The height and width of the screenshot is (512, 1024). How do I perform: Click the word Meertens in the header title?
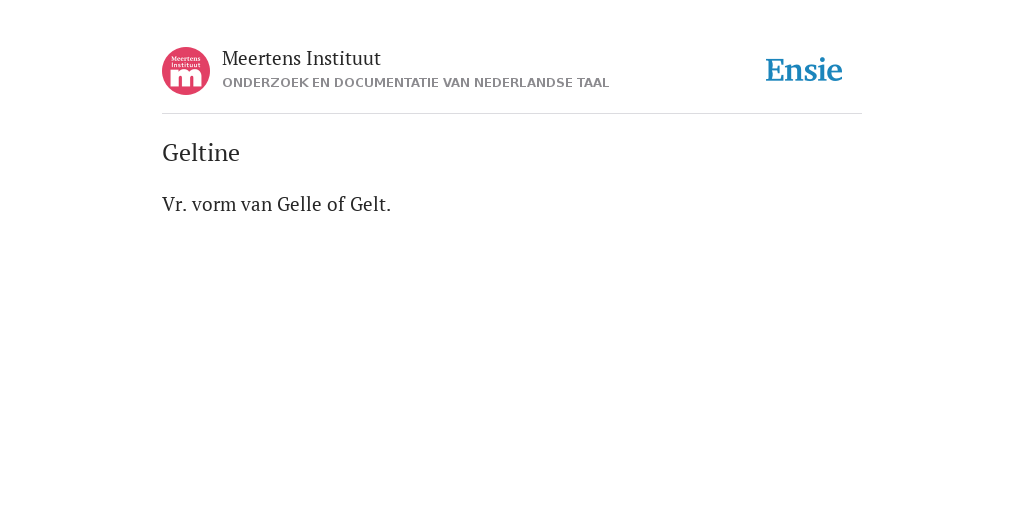[x=262, y=59]
